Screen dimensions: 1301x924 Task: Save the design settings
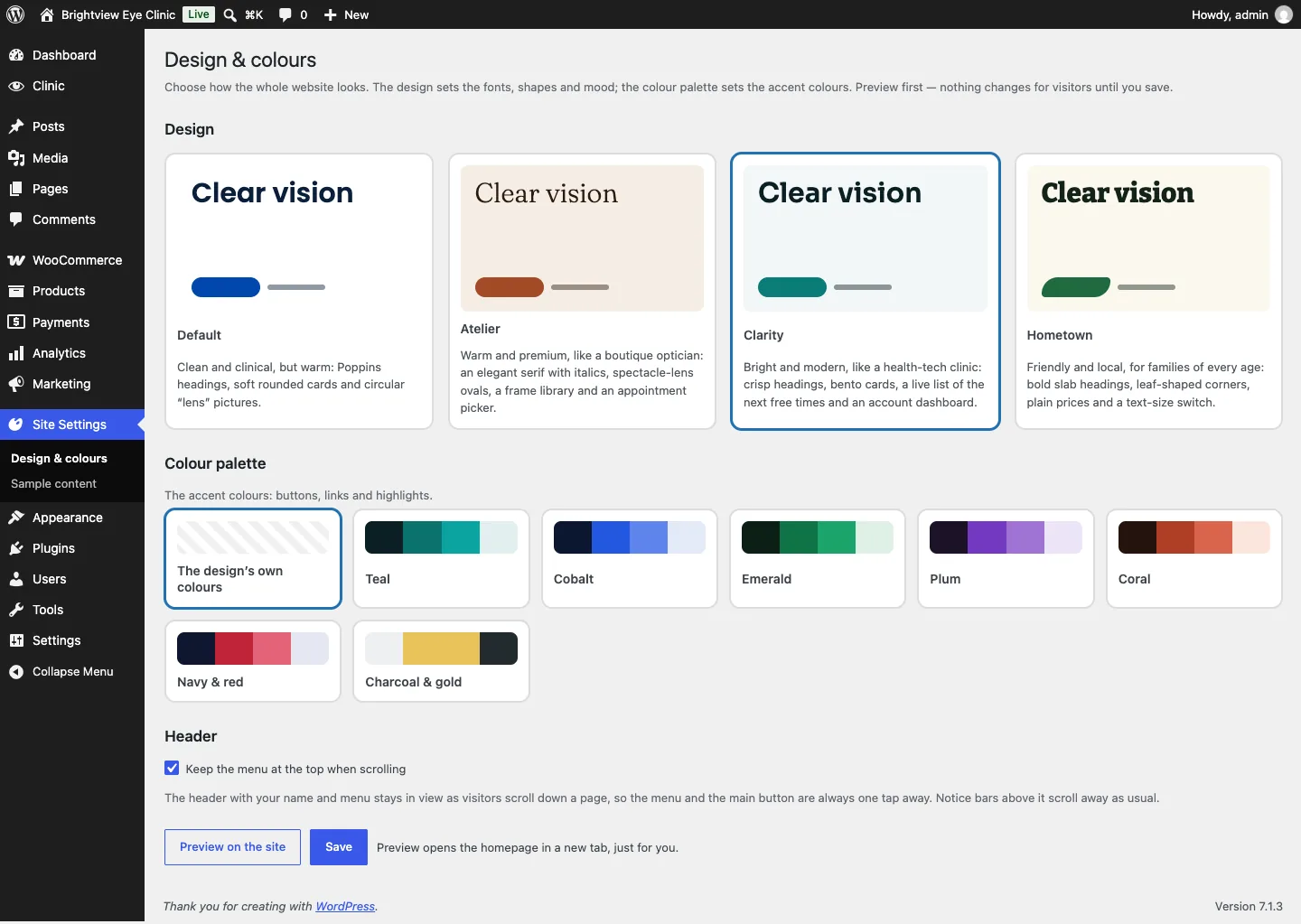[x=339, y=847]
